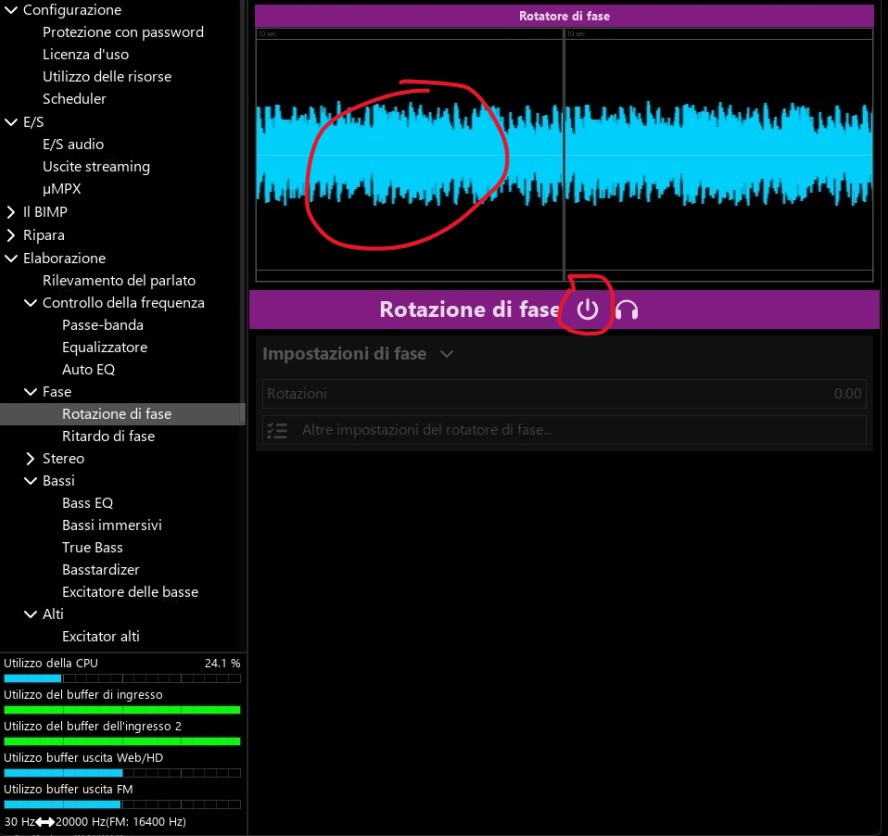The image size is (888, 836).
Task: Open Ritardo di fase
Action: pos(108,436)
